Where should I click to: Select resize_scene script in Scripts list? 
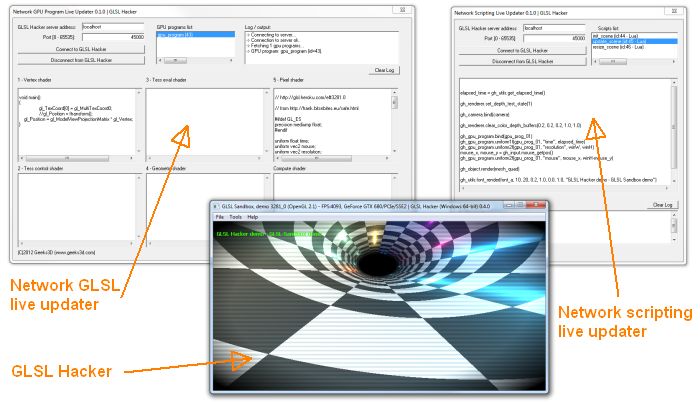[x=634, y=47]
